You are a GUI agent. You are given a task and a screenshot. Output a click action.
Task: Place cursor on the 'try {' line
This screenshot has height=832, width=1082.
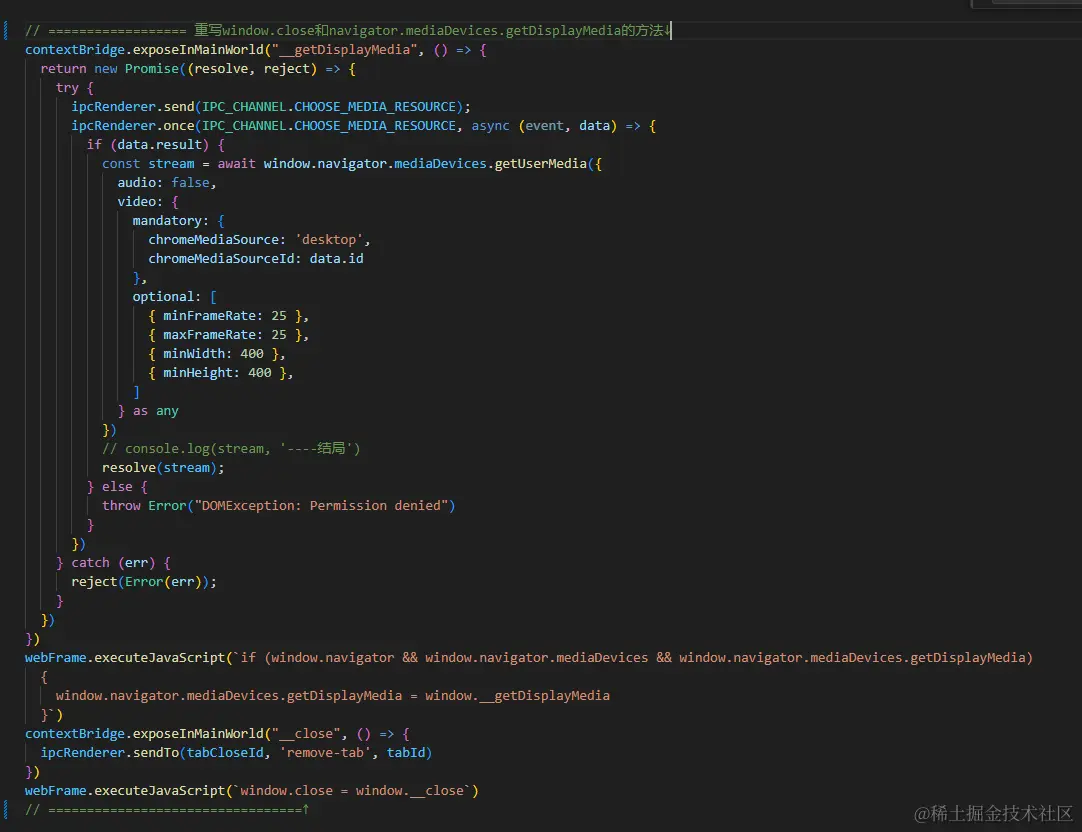75,88
